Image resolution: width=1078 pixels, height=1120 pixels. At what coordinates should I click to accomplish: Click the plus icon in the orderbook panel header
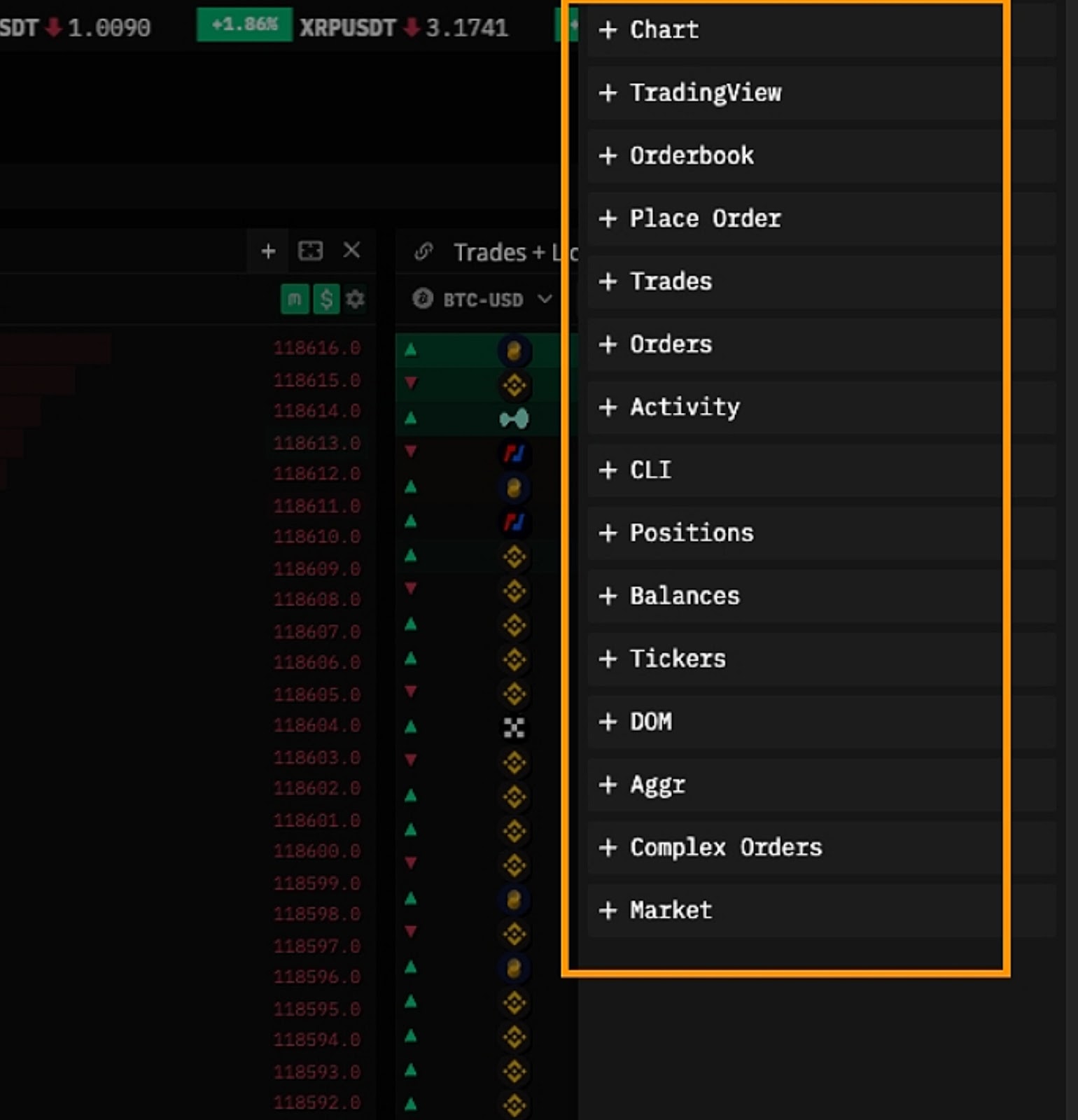point(268,251)
